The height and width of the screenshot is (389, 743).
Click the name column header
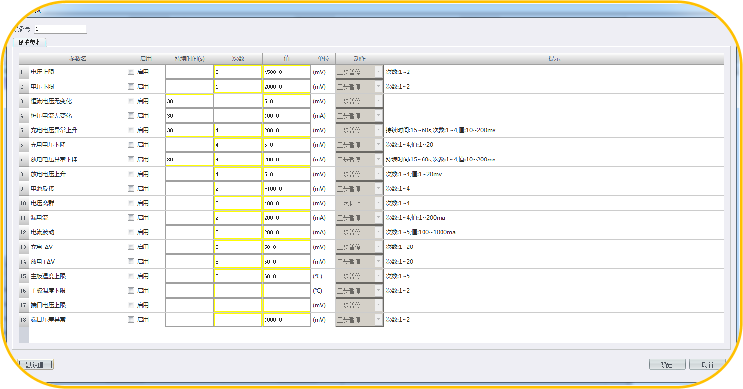coord(78,59)
